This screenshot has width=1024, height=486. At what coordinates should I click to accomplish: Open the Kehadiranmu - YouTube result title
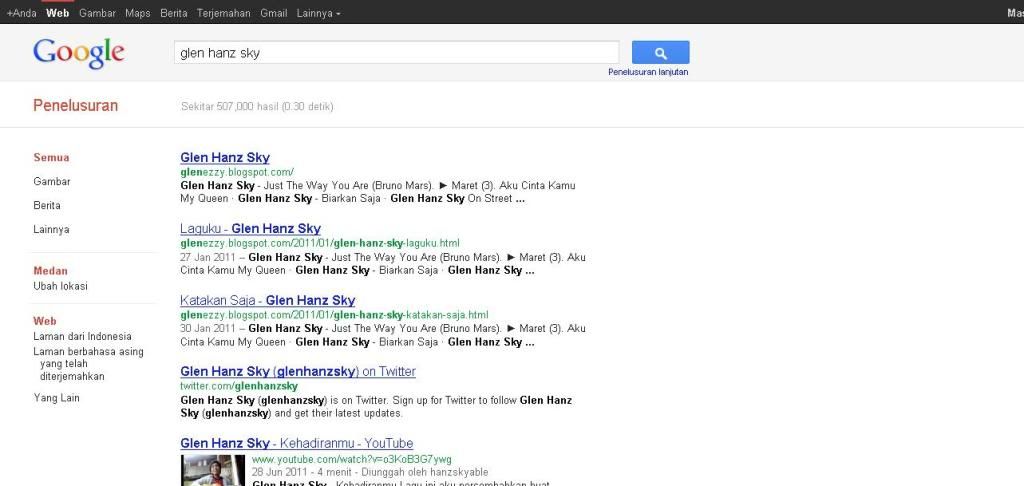click(x=296, y=444)
